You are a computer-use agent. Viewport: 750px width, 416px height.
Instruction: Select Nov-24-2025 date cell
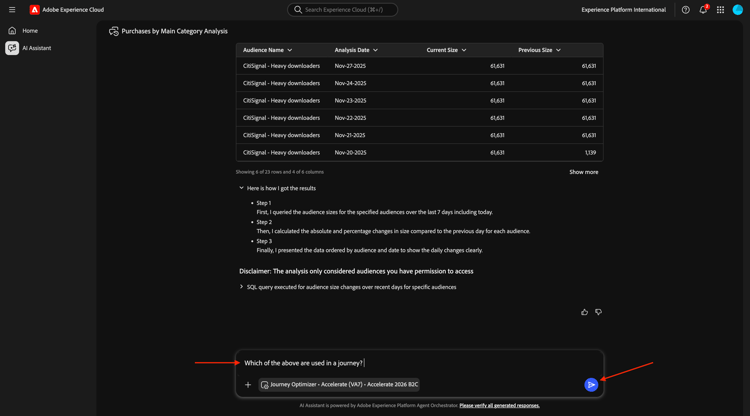pos(350,83)
